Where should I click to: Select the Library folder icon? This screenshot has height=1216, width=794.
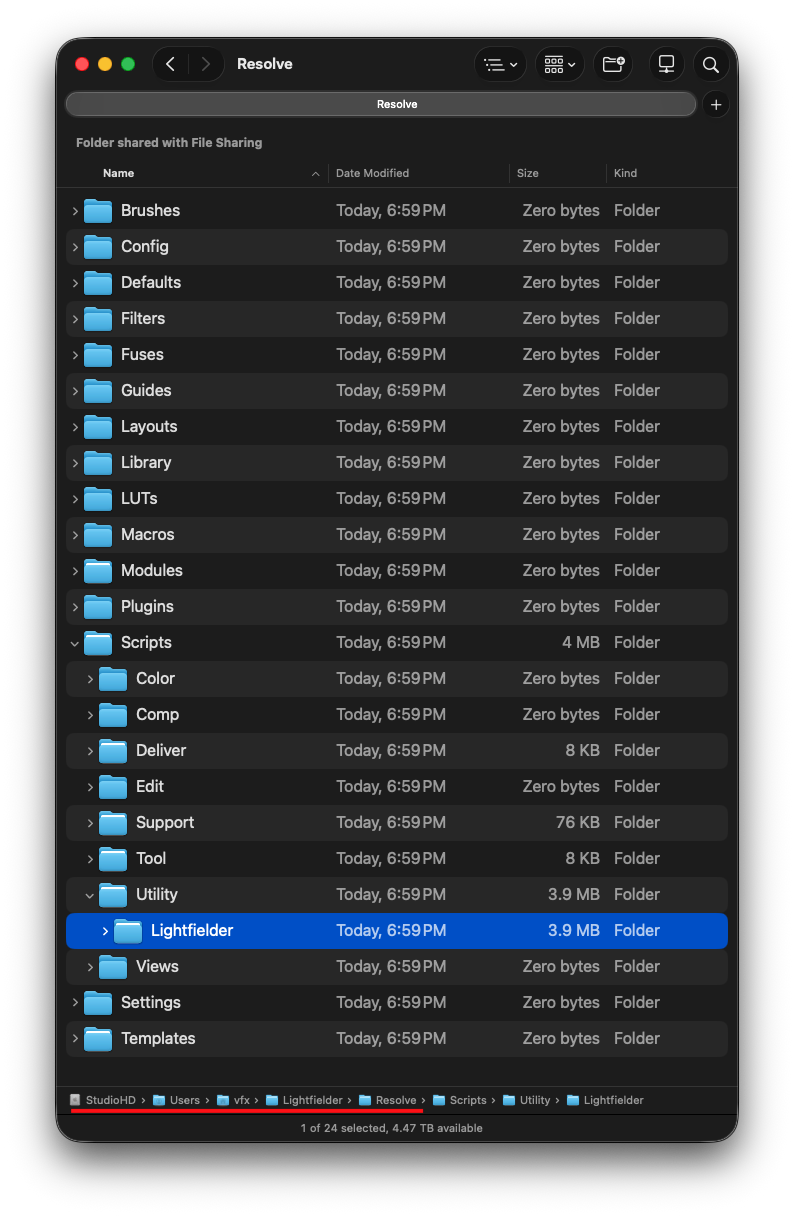point(98,463)
